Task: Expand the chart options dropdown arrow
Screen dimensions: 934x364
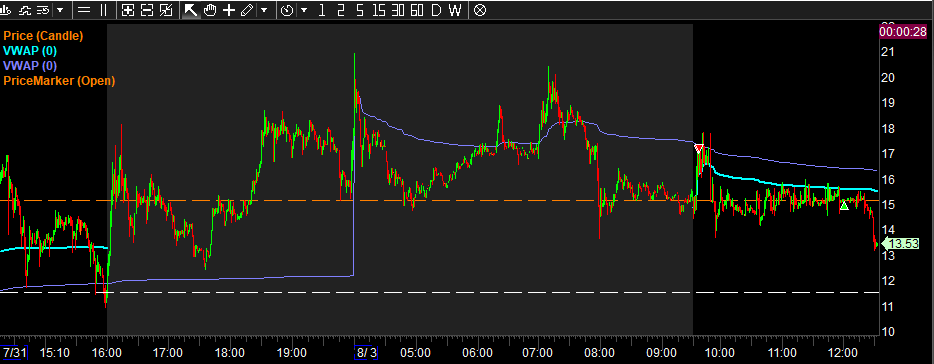Action: pos(60,10)
